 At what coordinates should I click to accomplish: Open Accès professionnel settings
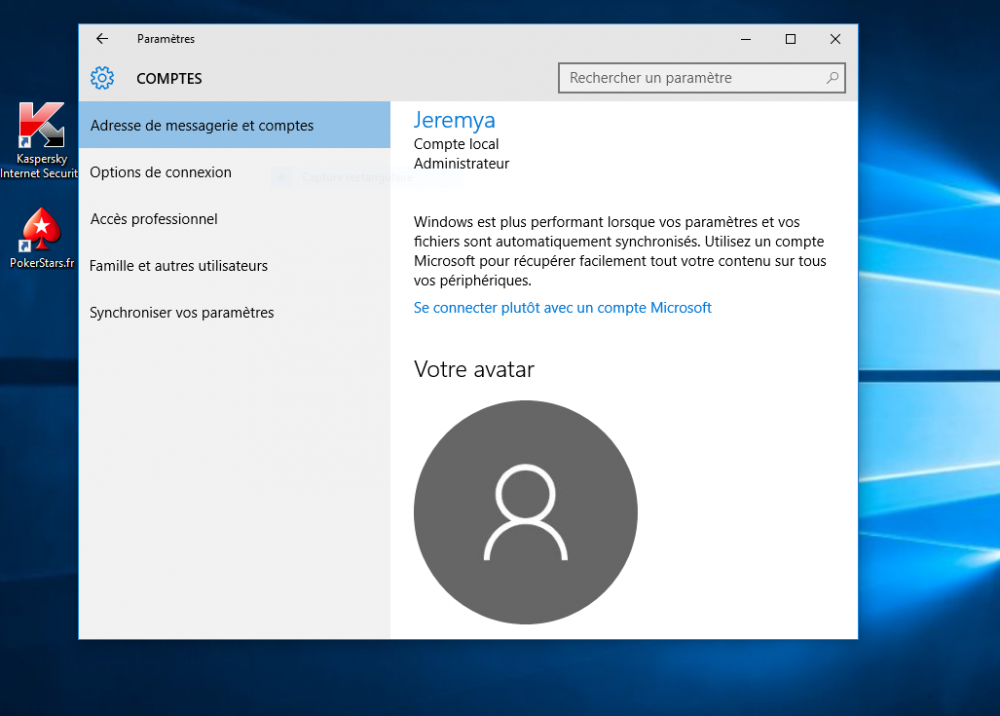click(154, 219)
